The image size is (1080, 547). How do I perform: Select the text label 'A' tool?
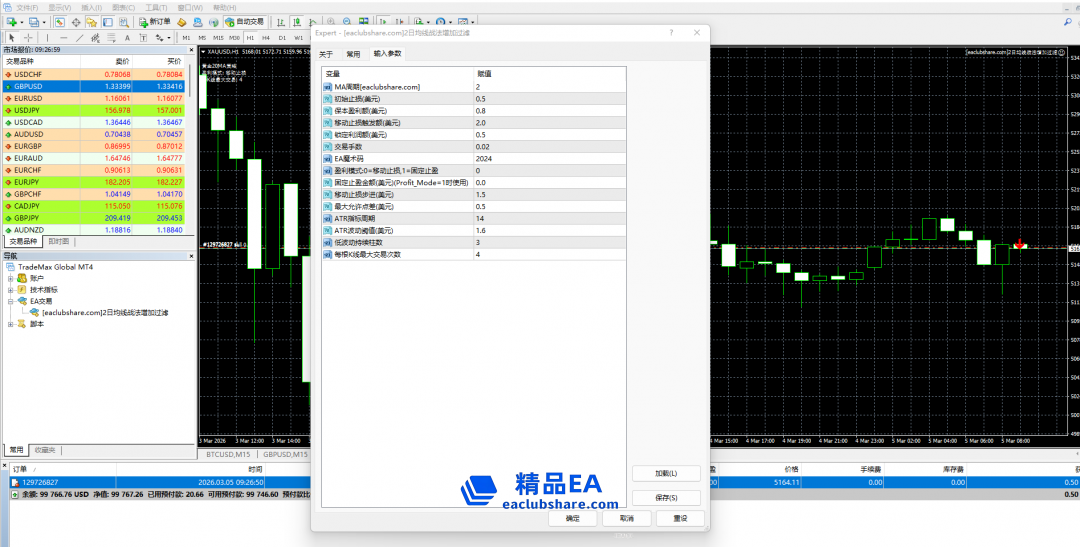coord(128,38)
